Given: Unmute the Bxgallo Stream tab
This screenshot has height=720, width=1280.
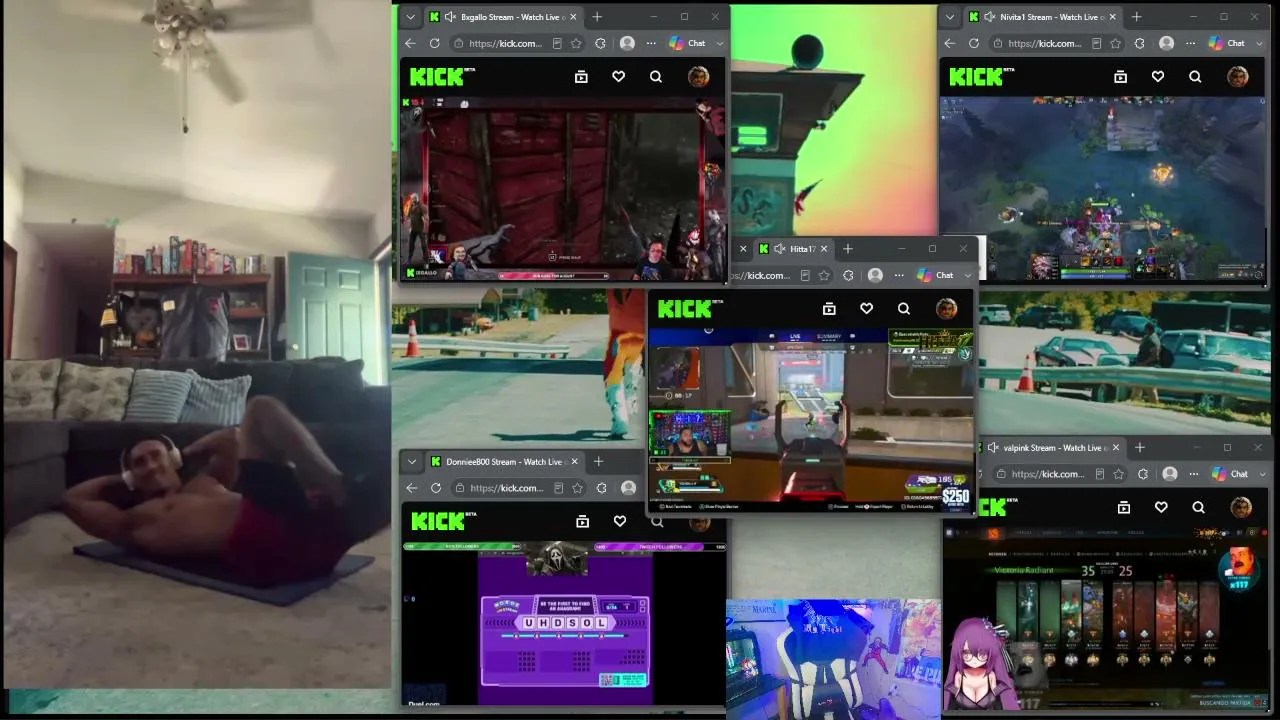Looking at the screenshot, I should pyautogui.click(x=450, y=17).
